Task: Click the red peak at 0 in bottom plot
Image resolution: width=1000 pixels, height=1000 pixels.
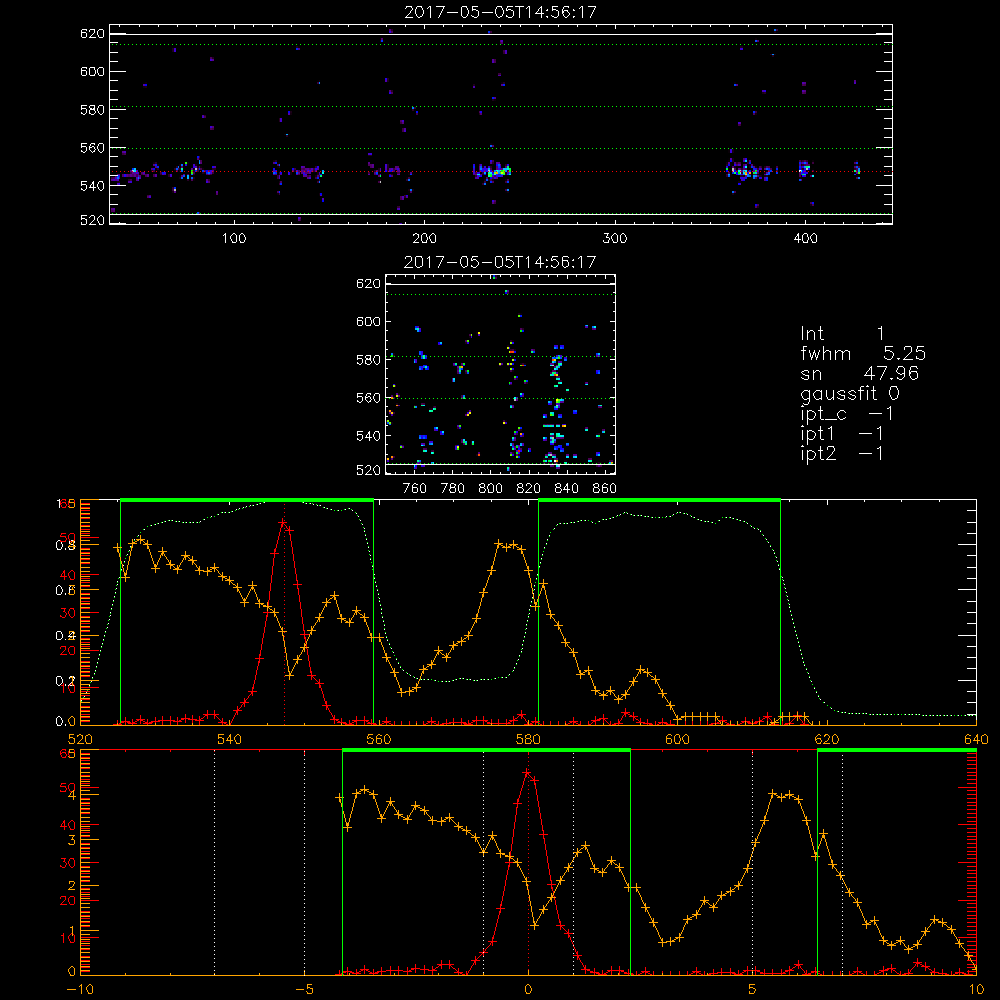Action: coord(527,773)
